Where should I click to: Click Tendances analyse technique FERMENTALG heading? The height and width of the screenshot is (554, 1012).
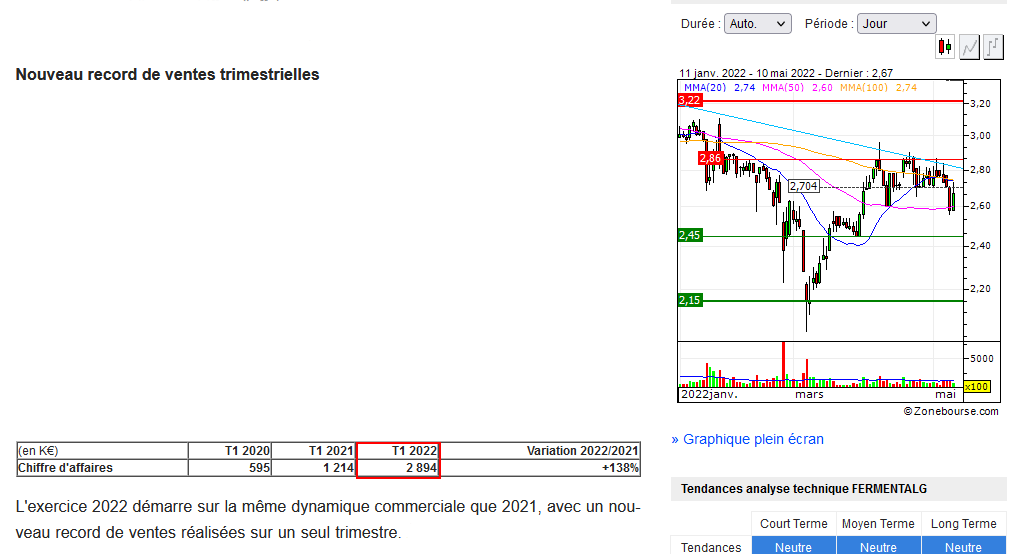804,489
